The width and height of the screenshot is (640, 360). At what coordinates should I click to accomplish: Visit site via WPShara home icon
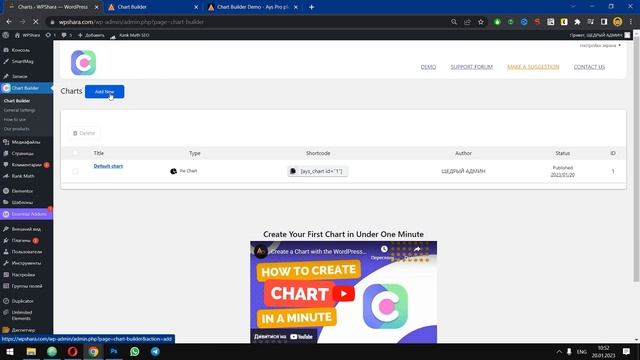click(27, 35)
